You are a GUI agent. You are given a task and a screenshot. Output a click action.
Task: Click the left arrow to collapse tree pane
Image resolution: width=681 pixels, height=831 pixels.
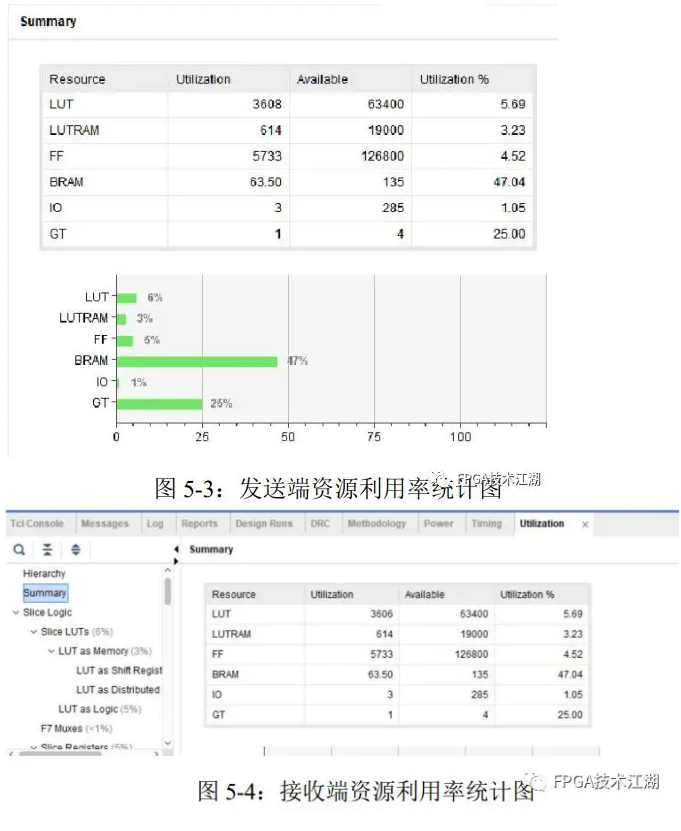coord(176,549)
